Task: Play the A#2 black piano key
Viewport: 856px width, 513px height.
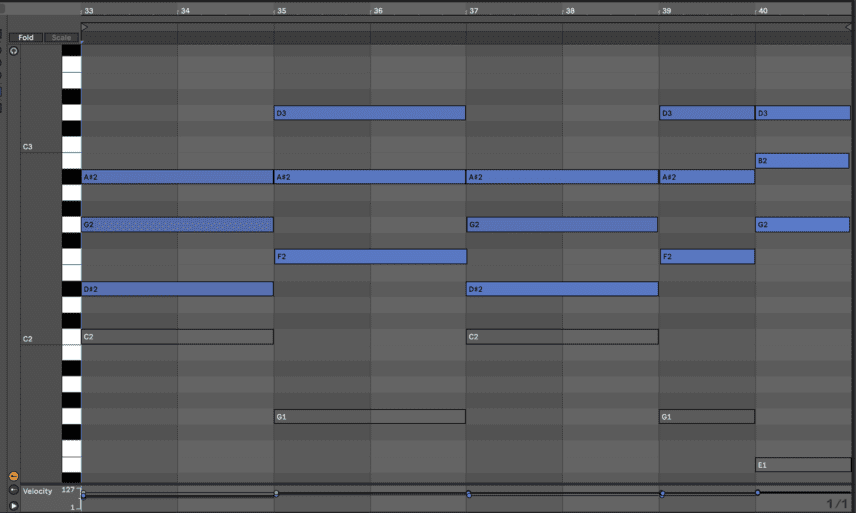Action: click(72, 177)
